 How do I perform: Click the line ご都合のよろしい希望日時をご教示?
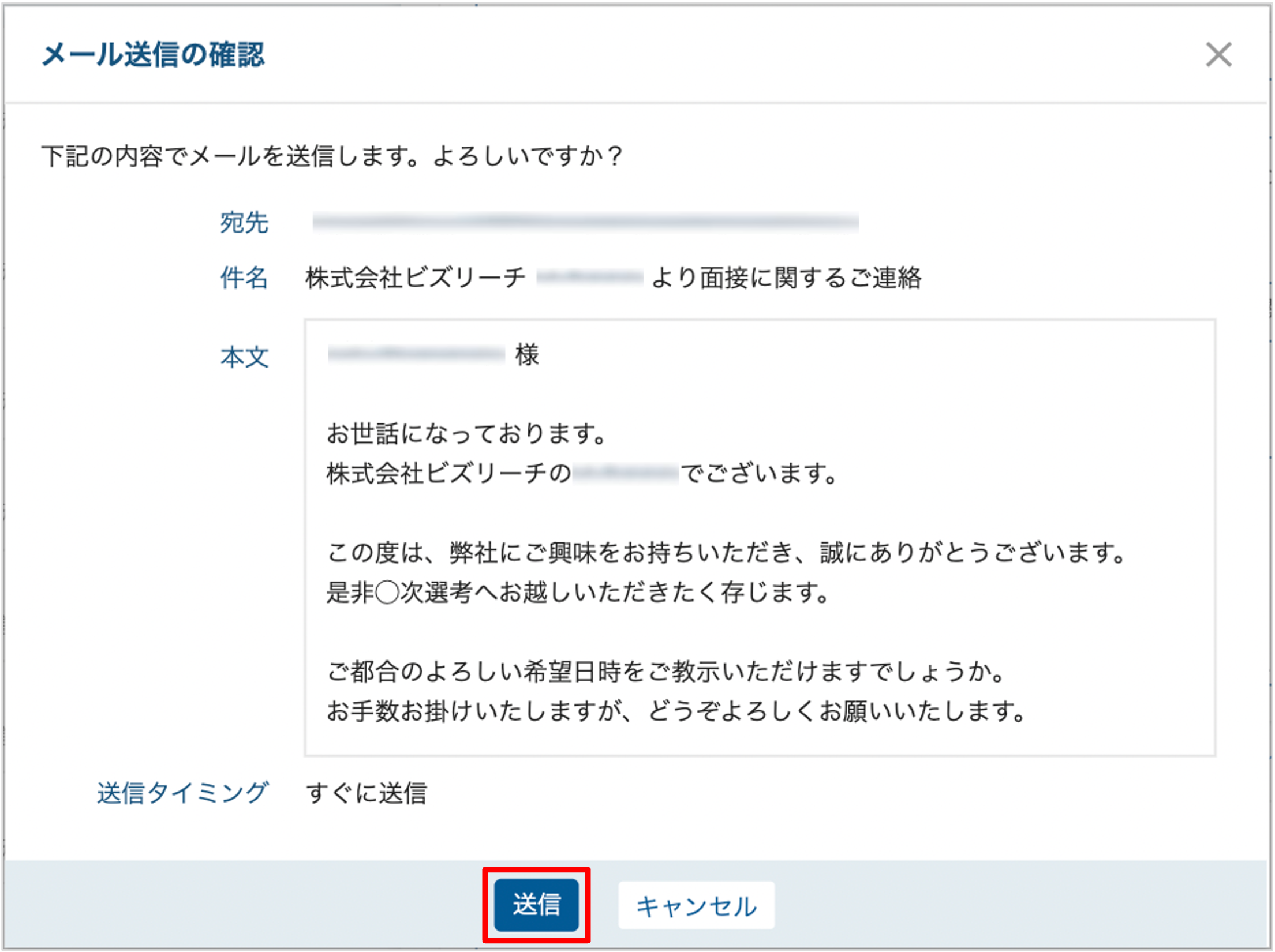click(667, 671)
